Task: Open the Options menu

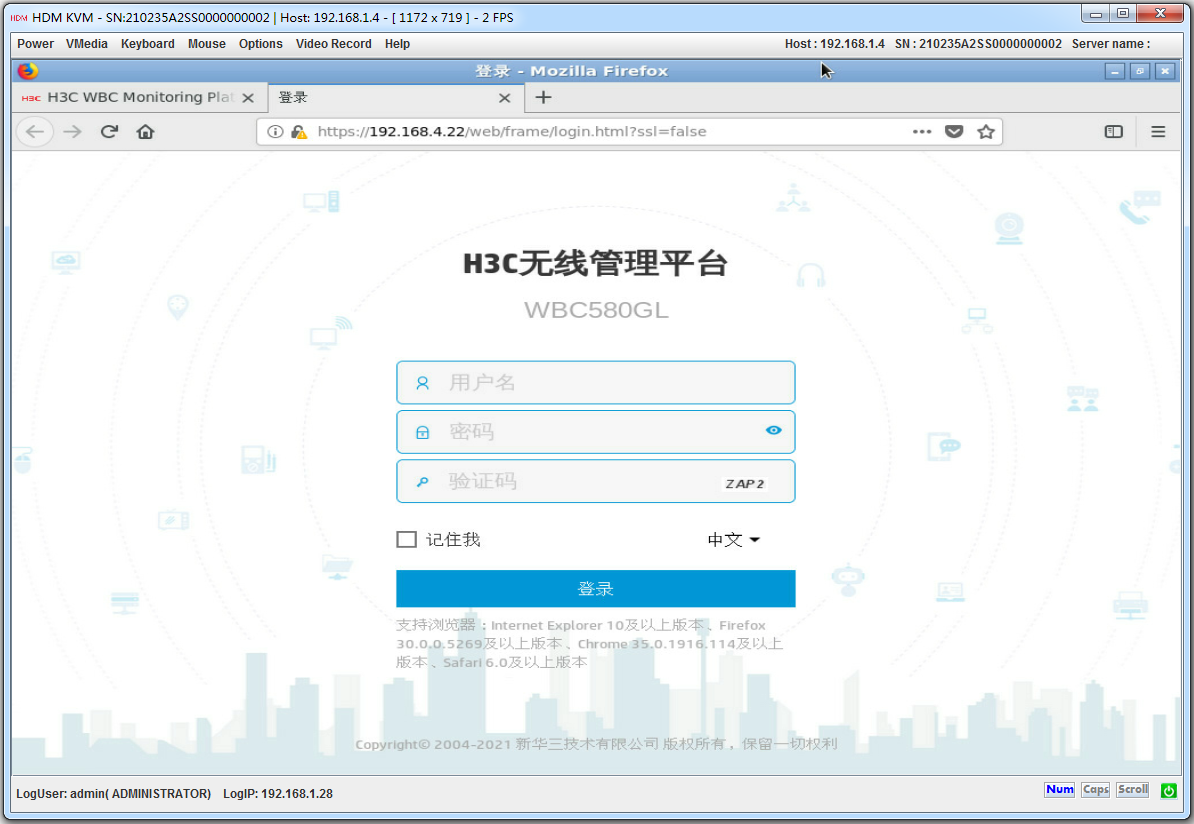Action: click(x=260, y=44)
